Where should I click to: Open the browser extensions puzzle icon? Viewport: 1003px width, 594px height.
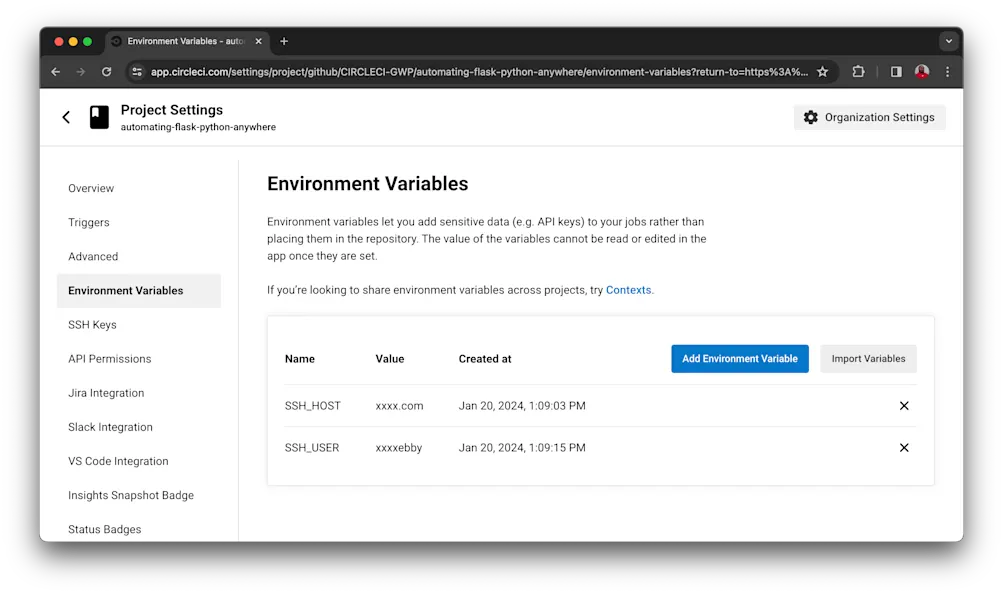pyautogui.click(x=857, y=71)
